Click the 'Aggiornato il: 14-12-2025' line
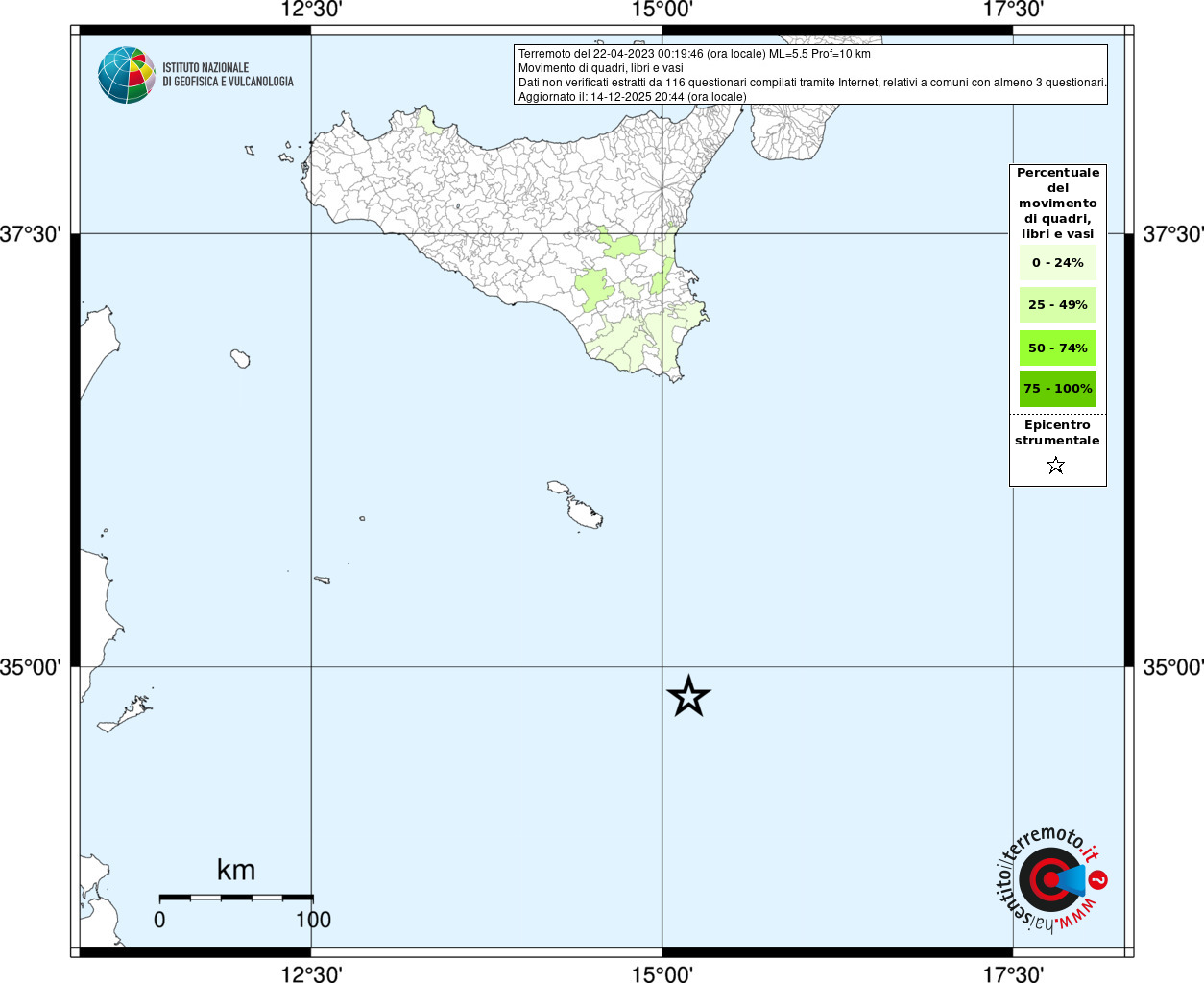The height and width of the screenshot is (983, 1204). (632, 97)
